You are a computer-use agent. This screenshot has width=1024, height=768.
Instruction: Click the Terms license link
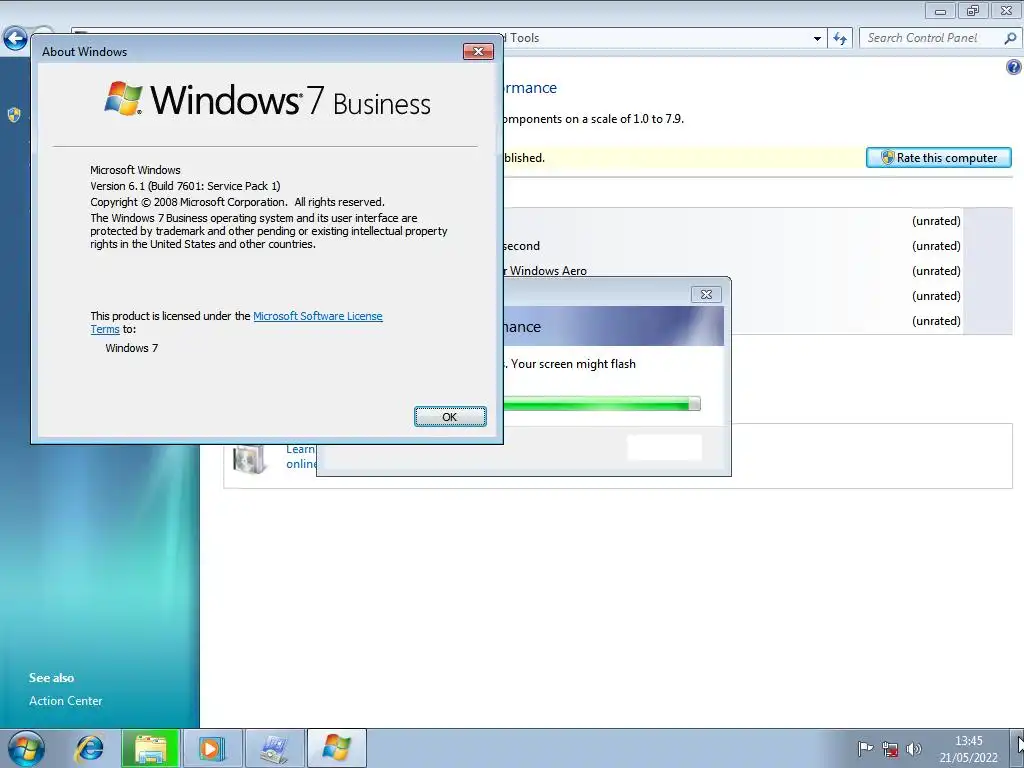pos(104,329)
